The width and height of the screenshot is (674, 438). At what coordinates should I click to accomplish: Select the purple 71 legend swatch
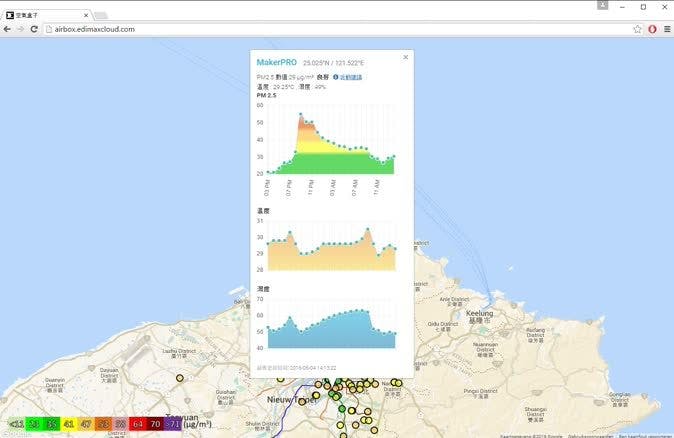173,424
